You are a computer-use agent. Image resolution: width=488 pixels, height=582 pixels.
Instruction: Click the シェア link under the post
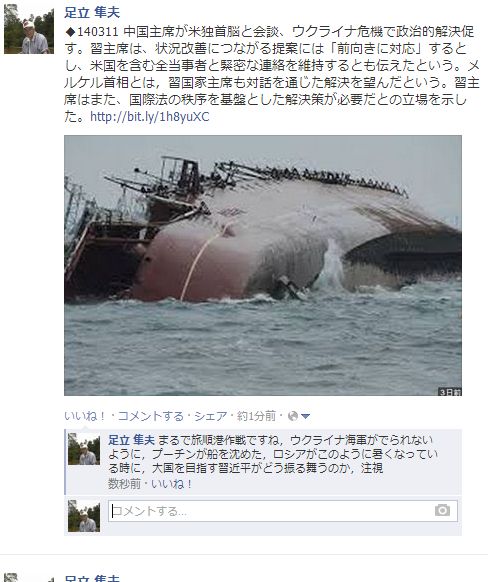click(210, 416)
